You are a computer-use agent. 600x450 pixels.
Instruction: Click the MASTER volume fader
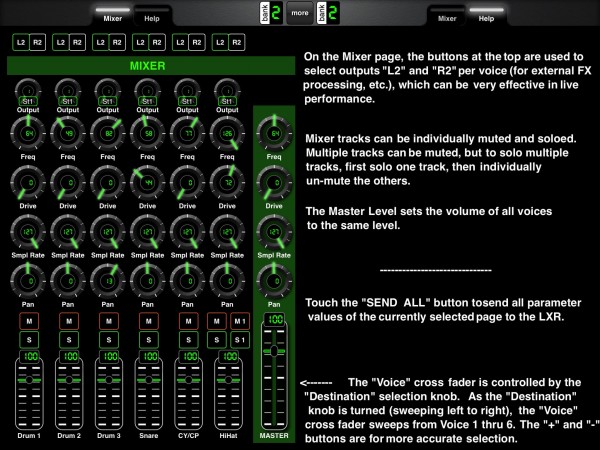[x=274, y=375]
